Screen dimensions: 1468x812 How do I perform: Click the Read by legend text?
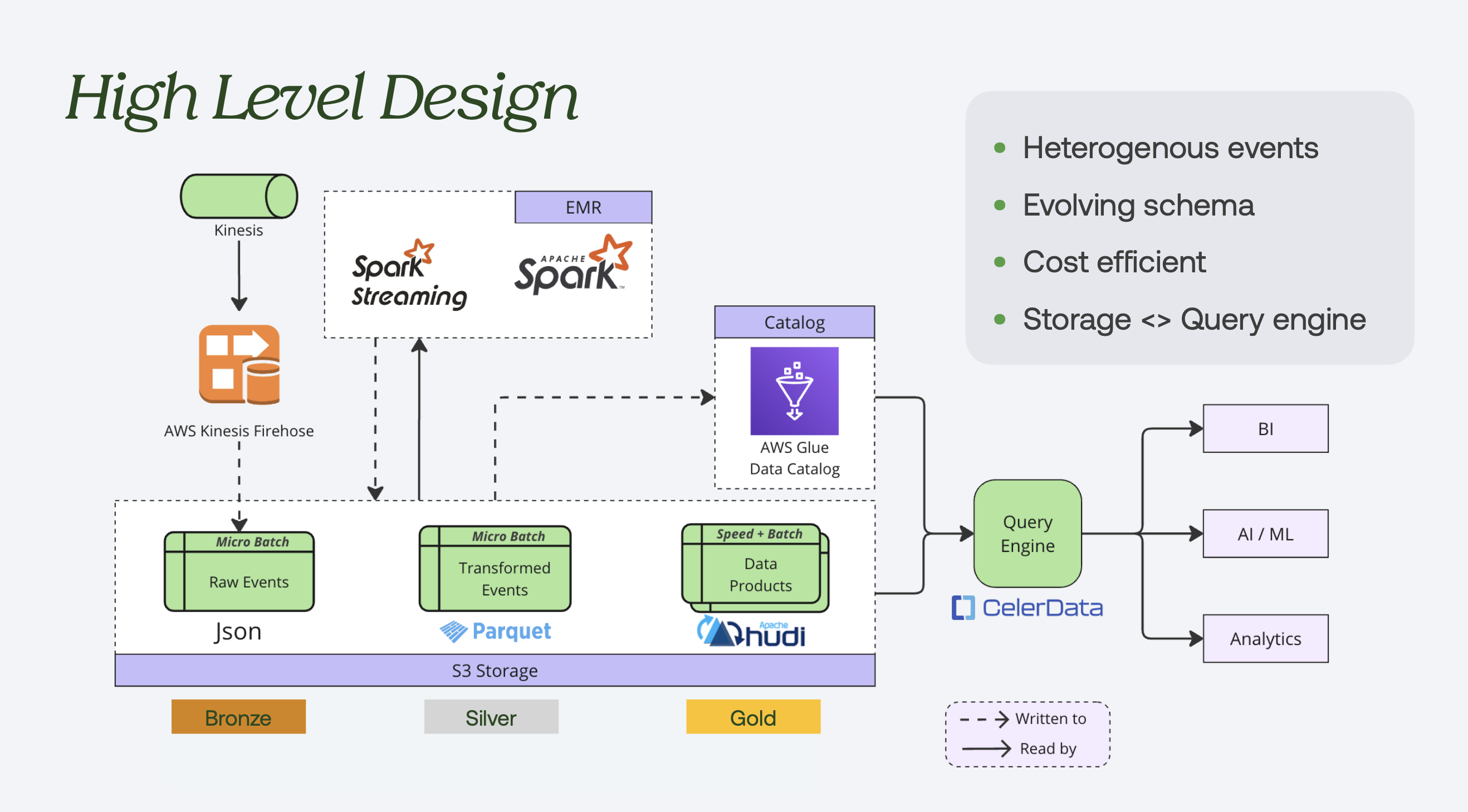pyautogui.click(x=1048, y=749)
